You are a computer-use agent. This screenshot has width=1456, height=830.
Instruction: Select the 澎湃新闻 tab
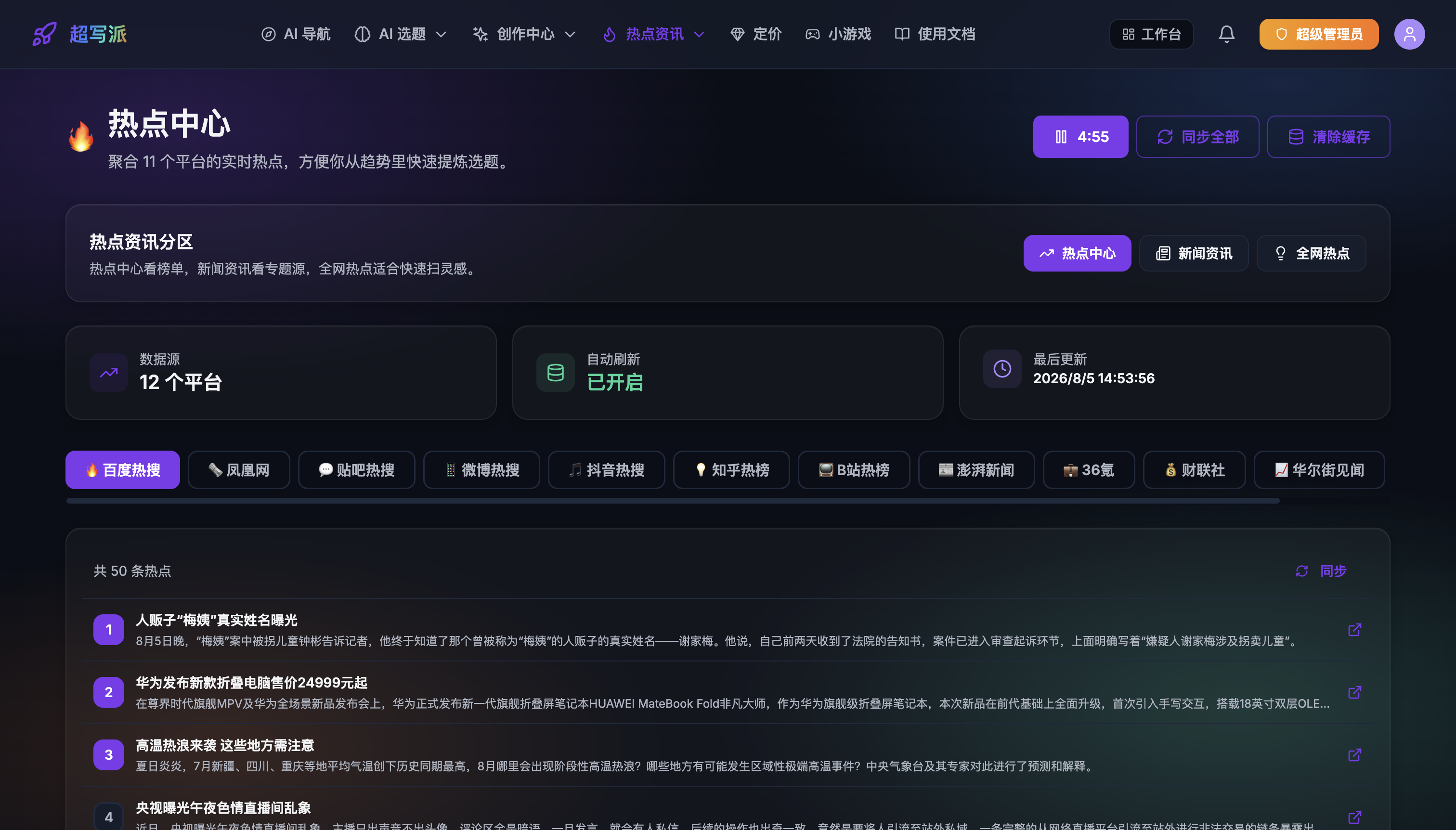(x=976, y=470)
